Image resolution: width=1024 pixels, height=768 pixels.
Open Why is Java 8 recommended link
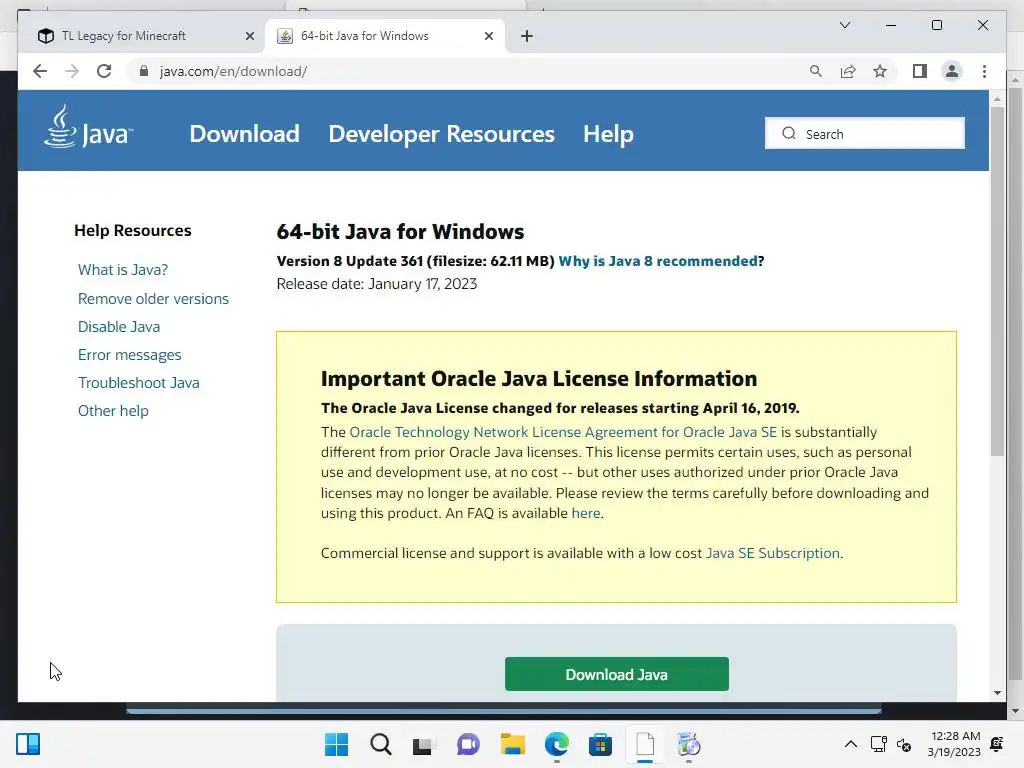[658, 261]
